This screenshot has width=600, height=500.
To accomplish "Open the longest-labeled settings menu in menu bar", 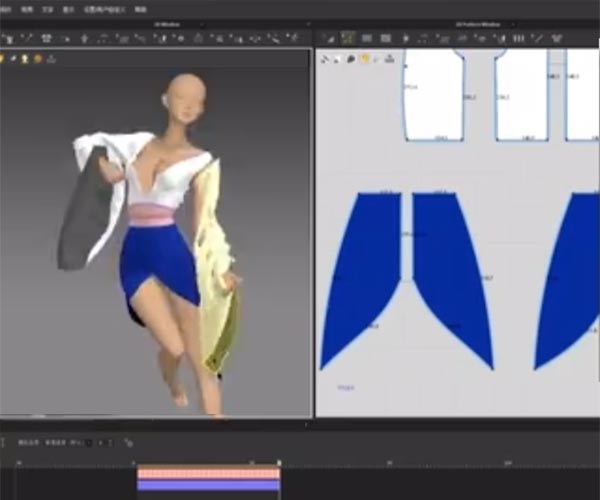I will (104, 8).
